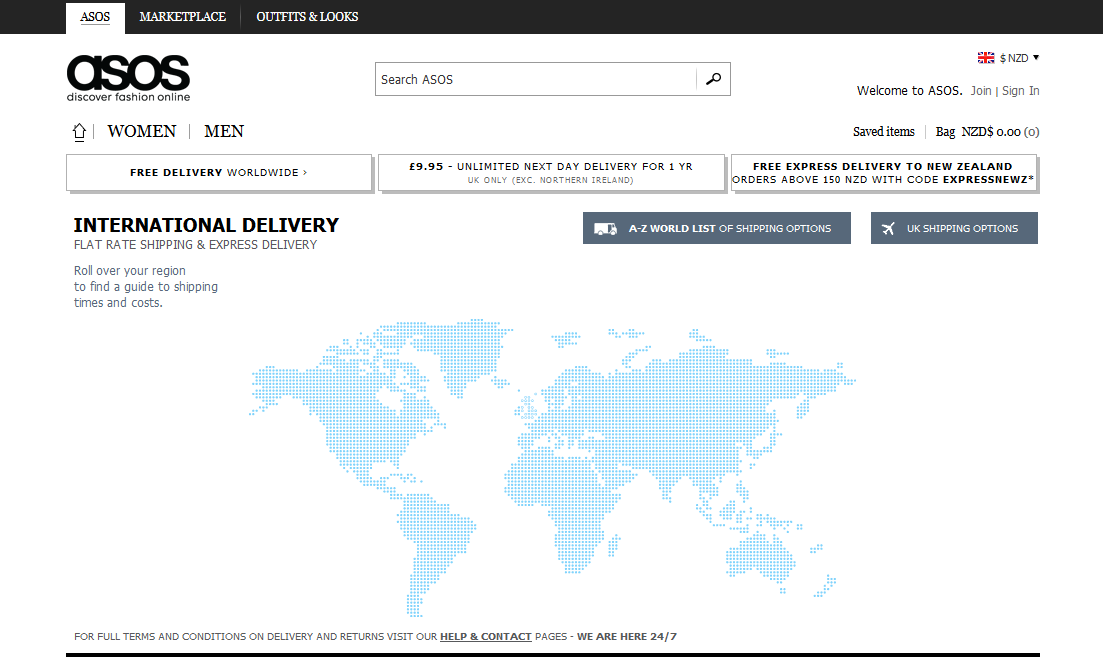Image resolution: width=1103 pixels, height=667 pixels.
Task: Click the Join link
Action: coord(981,91)
